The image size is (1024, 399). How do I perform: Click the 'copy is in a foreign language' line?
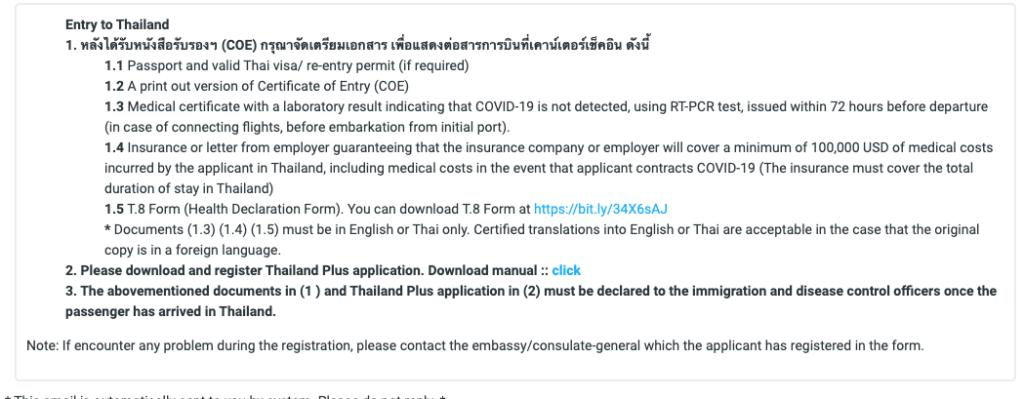193,250
